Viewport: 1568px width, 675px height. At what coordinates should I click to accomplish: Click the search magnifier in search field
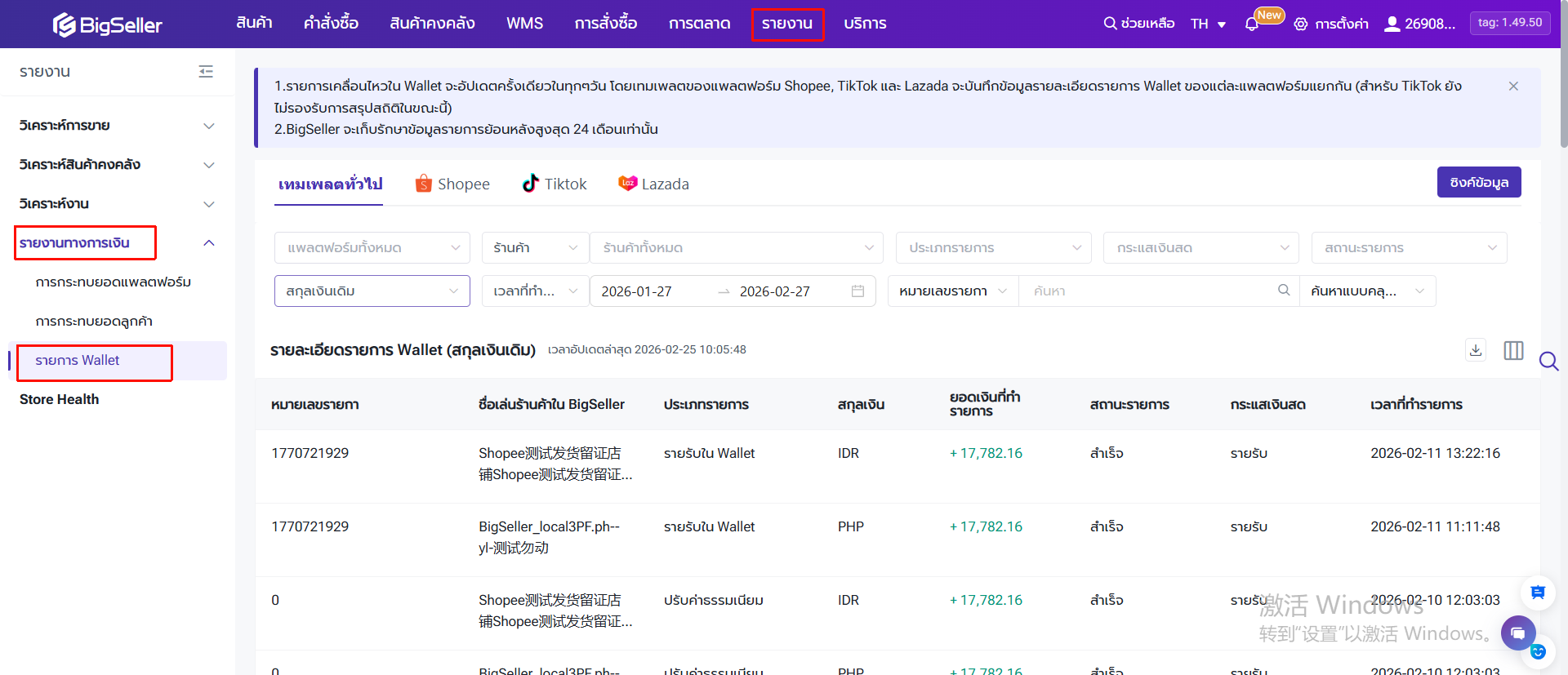coord(1284,291)
